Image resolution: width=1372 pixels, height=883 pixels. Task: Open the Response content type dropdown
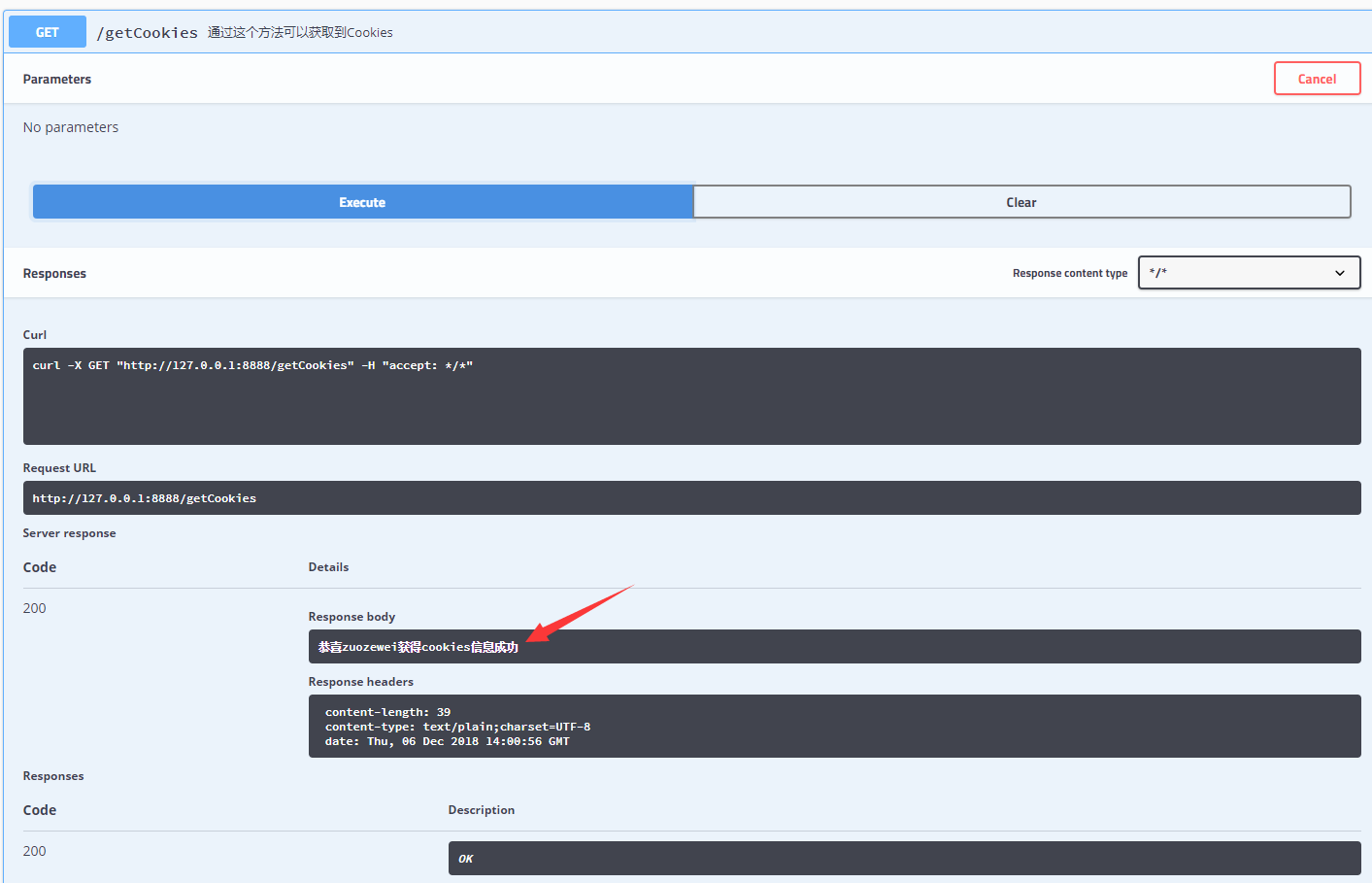(1249, 273)
